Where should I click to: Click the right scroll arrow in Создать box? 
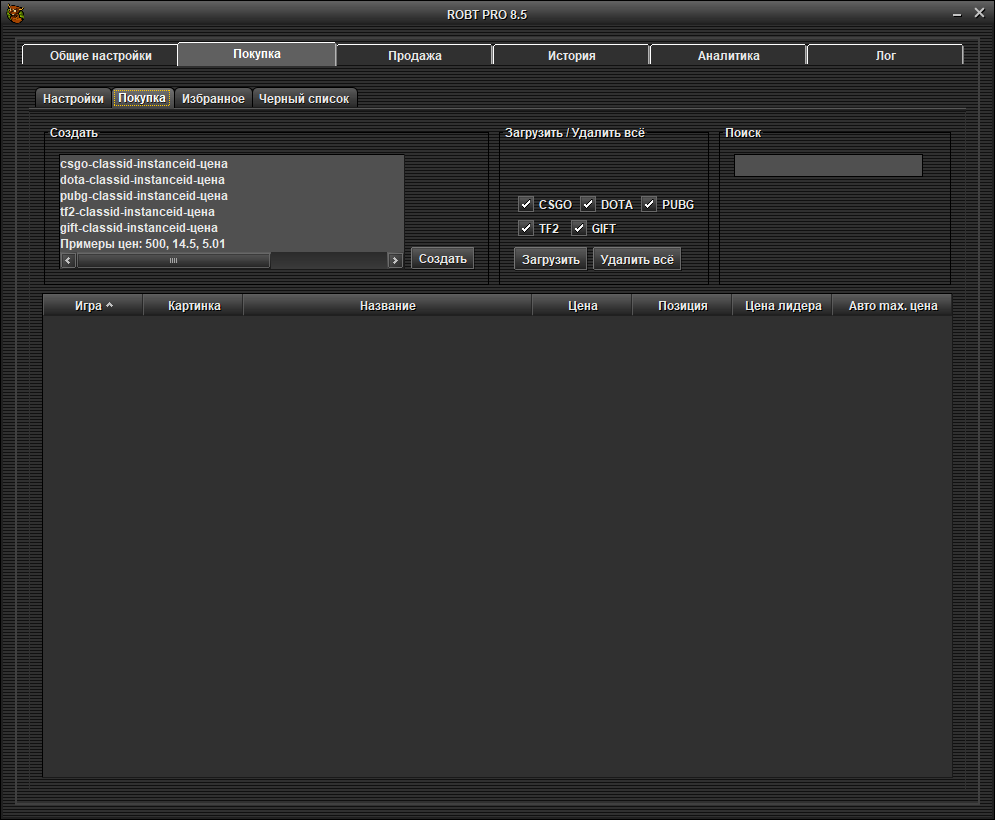click(395, 260)
